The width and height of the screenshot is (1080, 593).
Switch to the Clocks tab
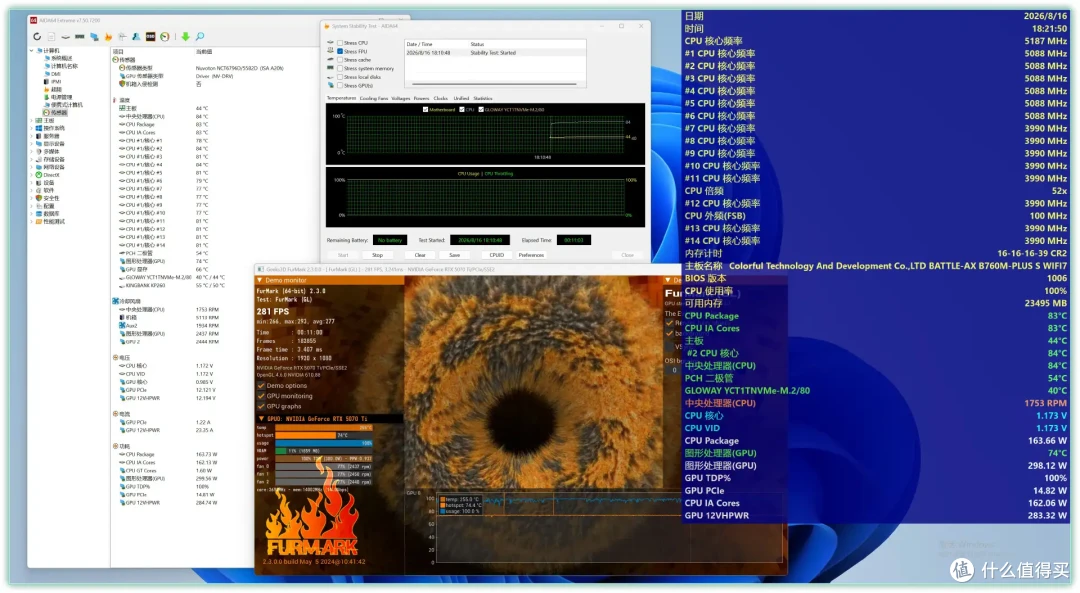click(x=441, y=98)
